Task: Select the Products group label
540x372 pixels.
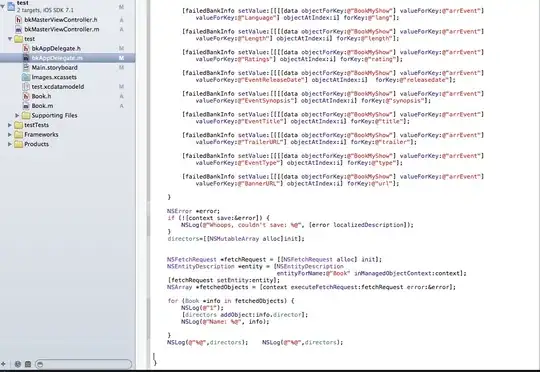Action: [x=37, y=144]
